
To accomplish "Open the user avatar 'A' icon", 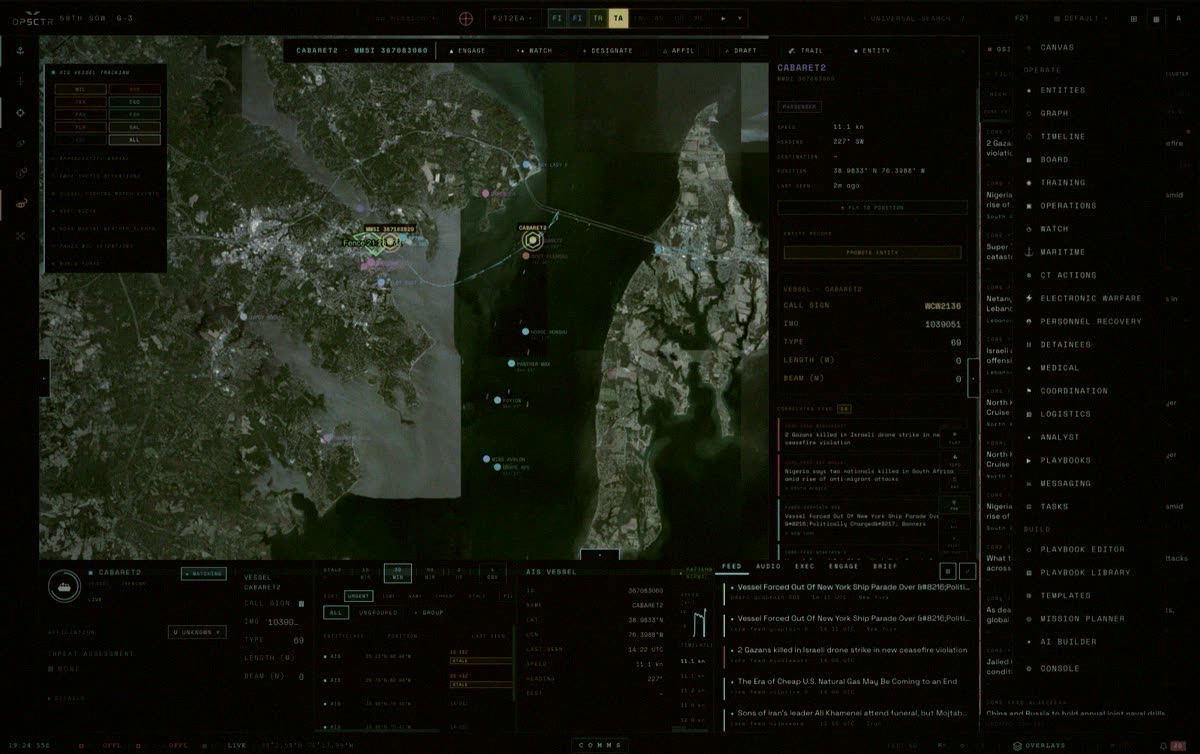I will tap(1179, 18).
